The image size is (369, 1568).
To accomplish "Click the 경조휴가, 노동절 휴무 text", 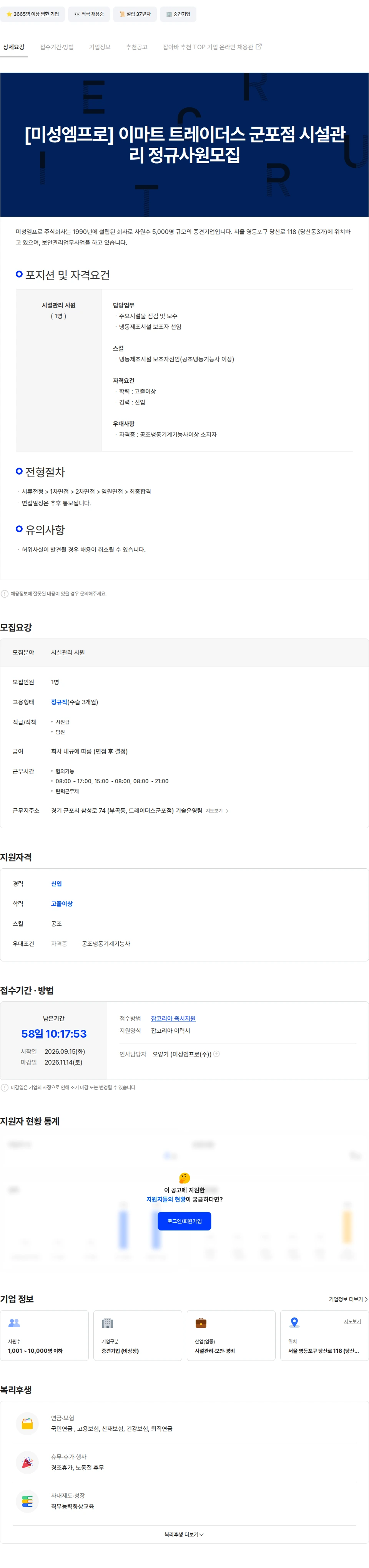I will coord(77,1468).
